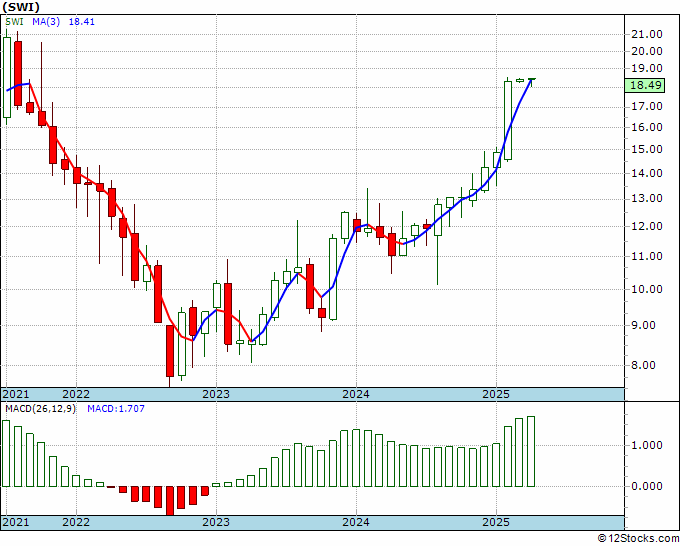This screenshot has width=680, height=546.
Task: Click the 11.00 price axis label
Action: point(647,256)
